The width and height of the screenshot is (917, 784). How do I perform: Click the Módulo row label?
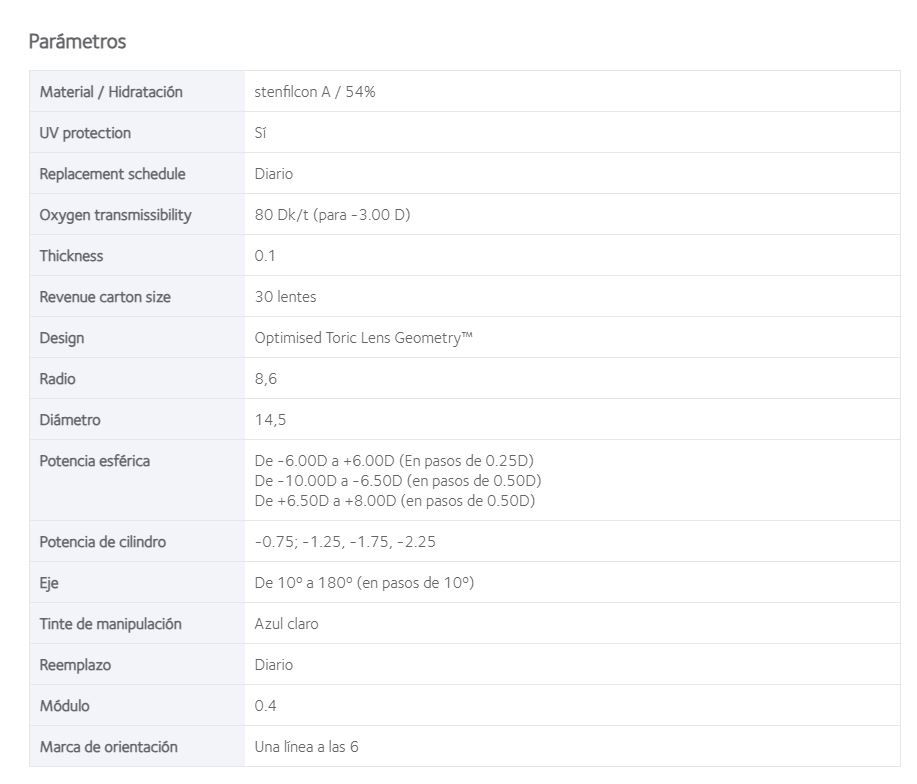tap(64, 706)
